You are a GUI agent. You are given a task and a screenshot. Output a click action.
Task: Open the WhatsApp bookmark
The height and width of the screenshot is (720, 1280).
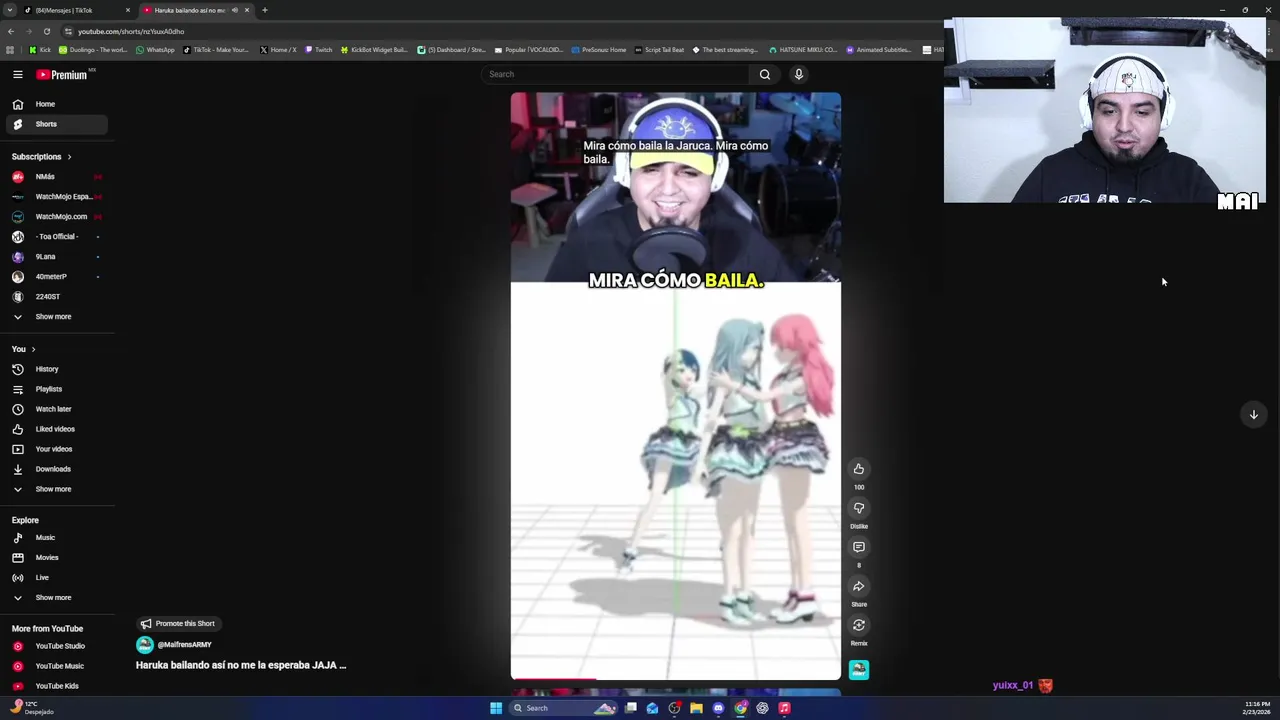point(155,50)
